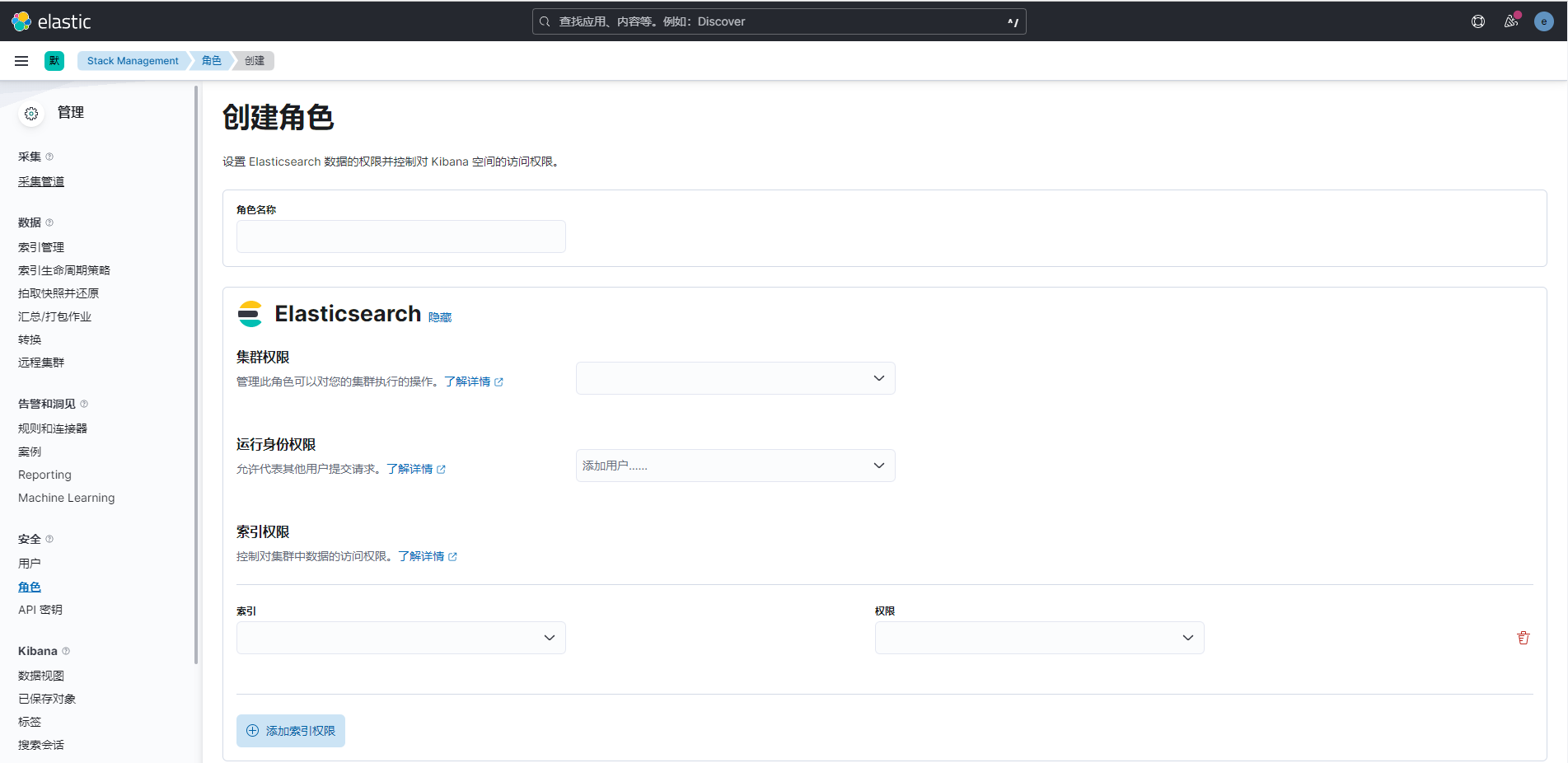Click the search bar's keyboard shortcut hint icon

[1013, 22]
